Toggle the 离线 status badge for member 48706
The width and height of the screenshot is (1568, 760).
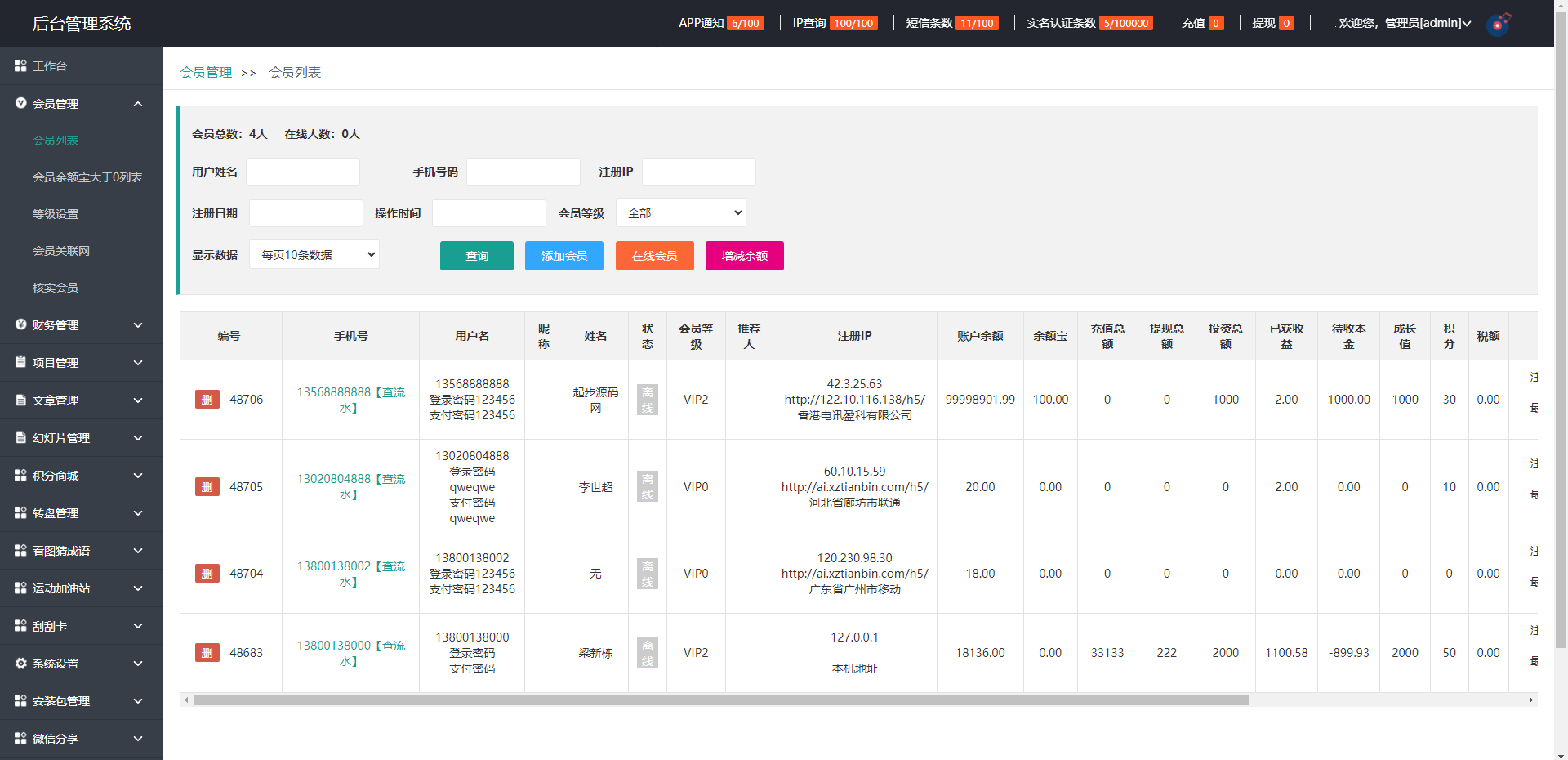pos(647,400)
